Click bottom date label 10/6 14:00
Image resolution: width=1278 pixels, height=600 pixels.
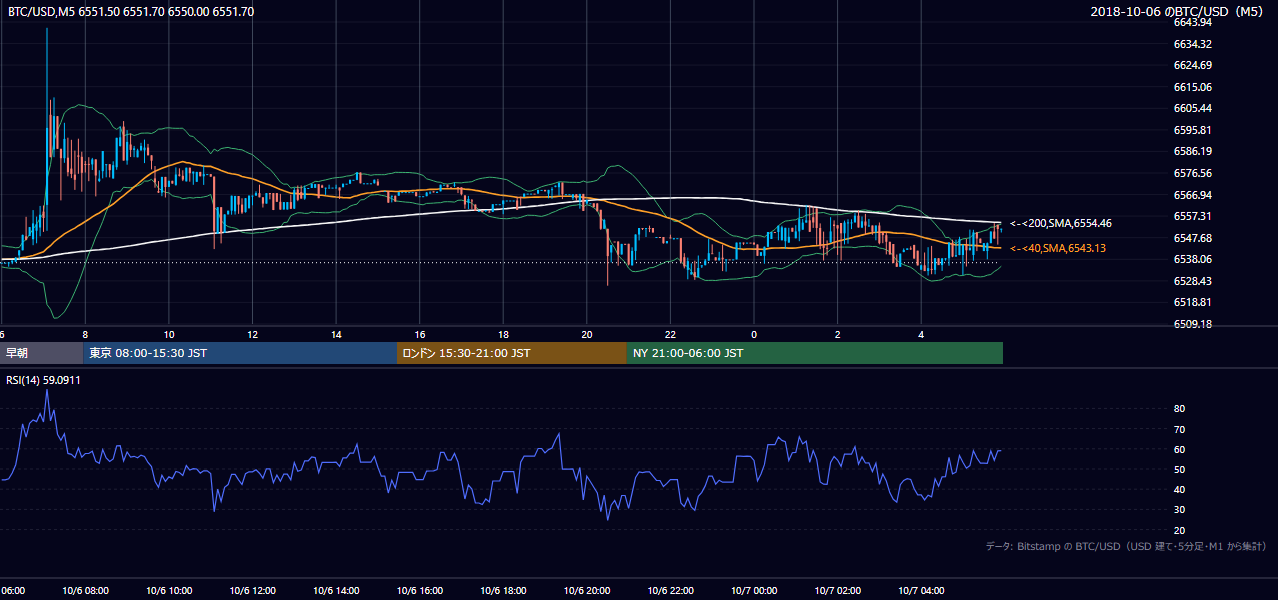click(x=337, y=591)
